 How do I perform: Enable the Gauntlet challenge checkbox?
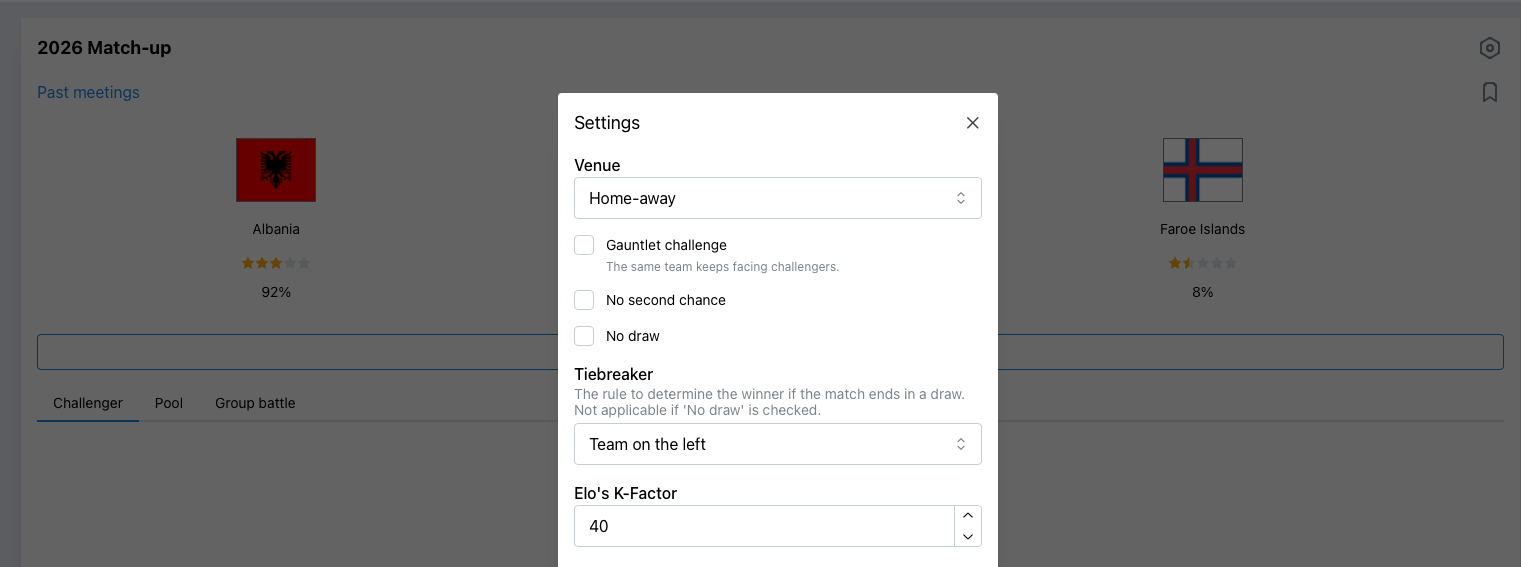(584, 245)
